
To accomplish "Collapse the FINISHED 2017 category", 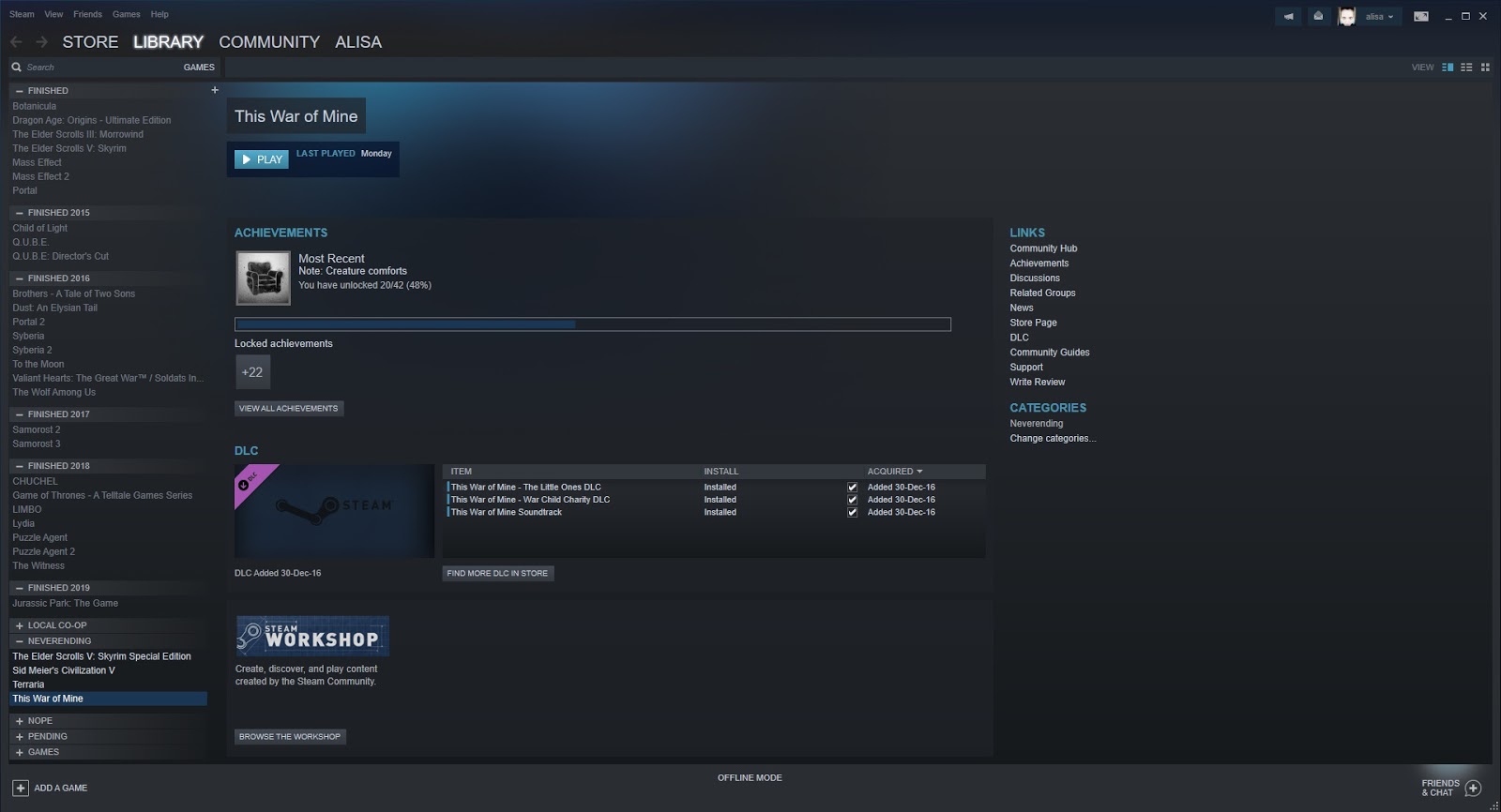I will (x=20, y=414).
